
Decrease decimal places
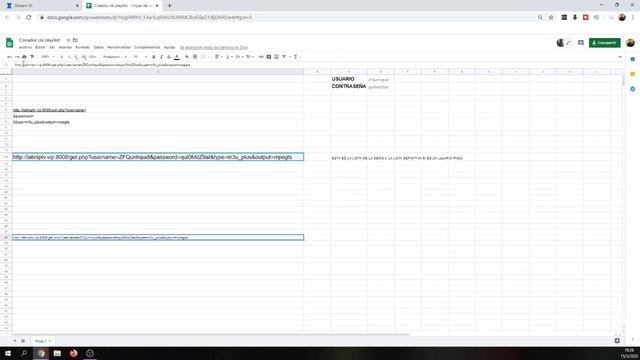click(x=76, y=57)
